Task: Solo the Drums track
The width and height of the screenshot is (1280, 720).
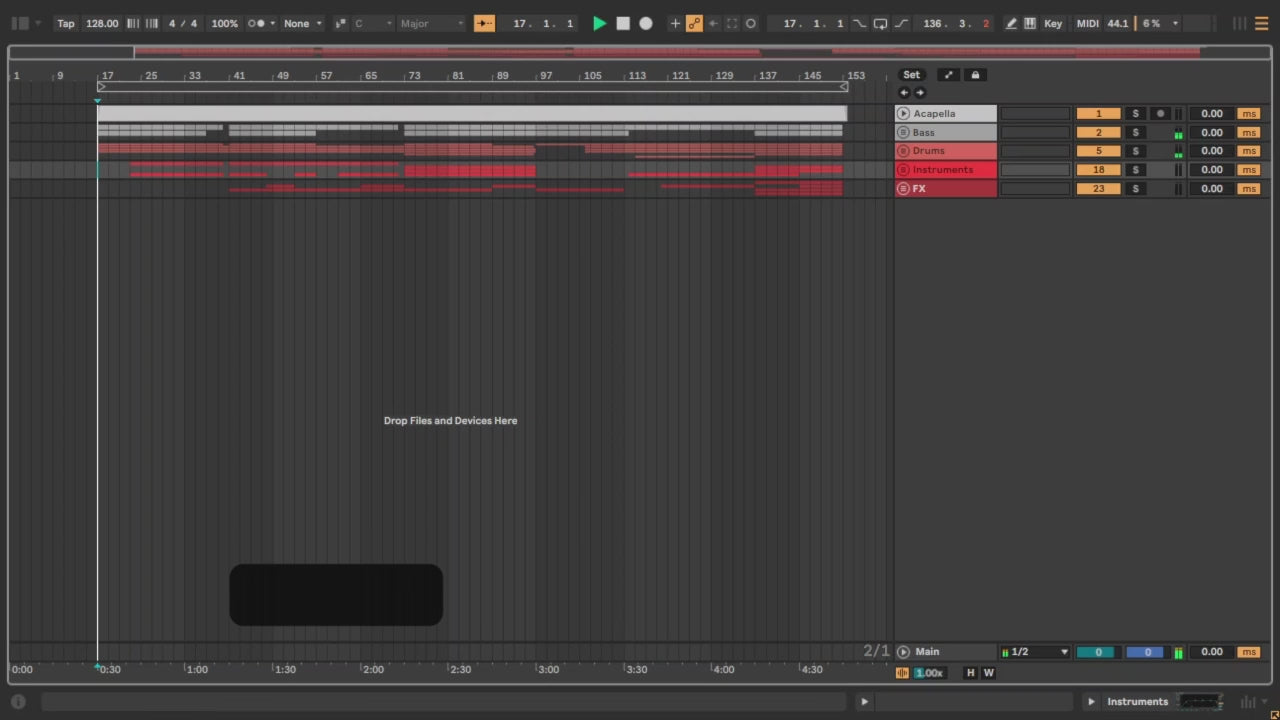Action: [x=1135, y=151]
